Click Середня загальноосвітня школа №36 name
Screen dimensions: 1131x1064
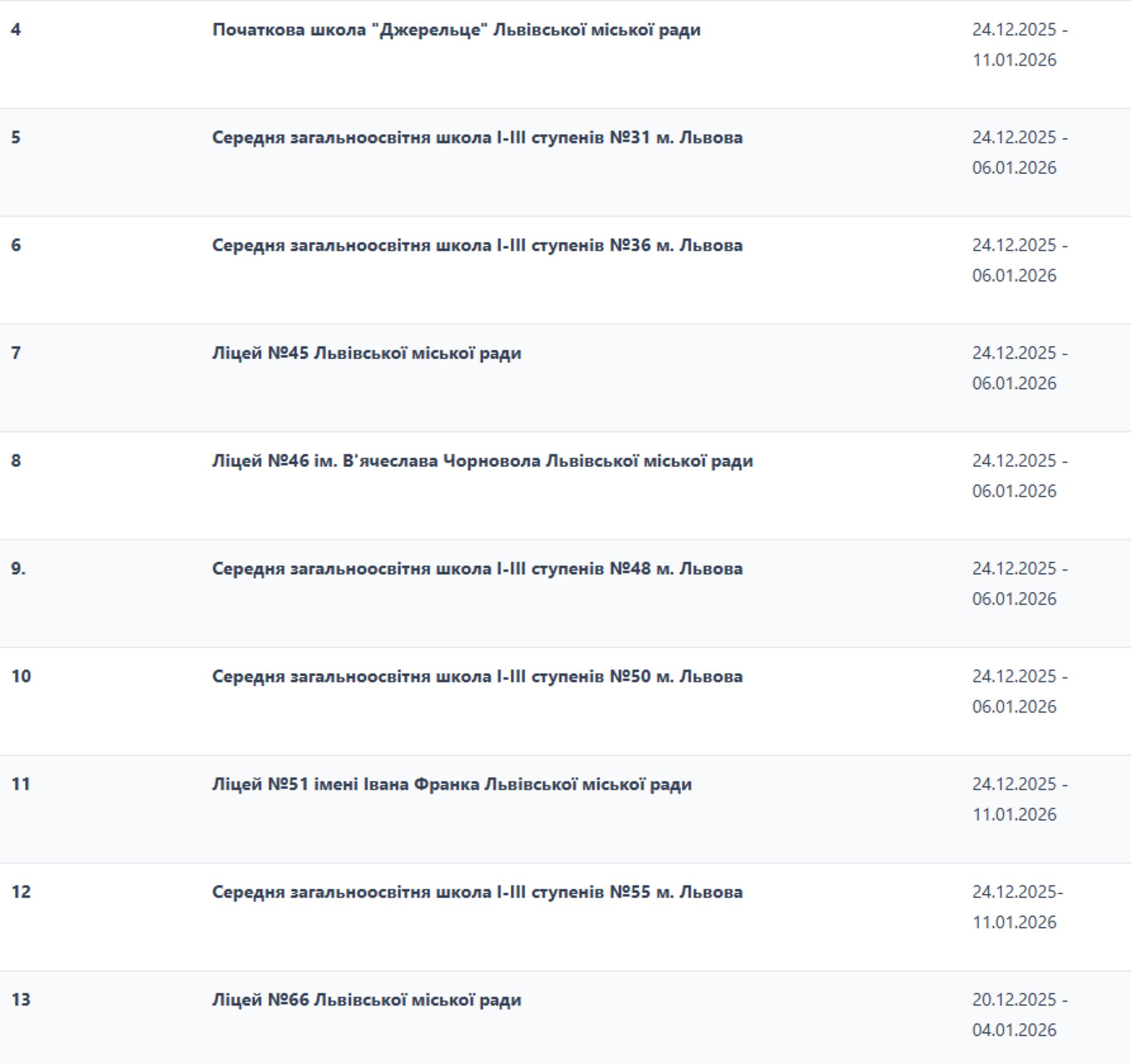[477, 245]
